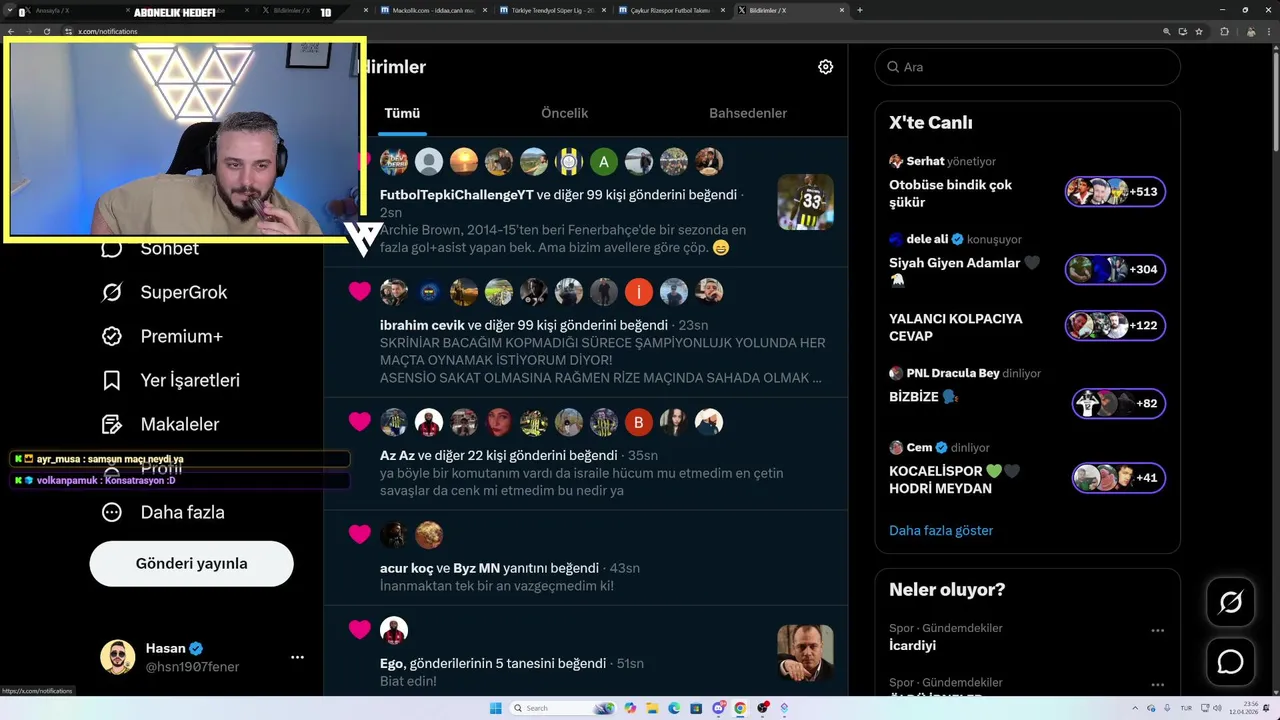Click the Ara search field
The image size is (1280, 720).
tap(1027, 67)
